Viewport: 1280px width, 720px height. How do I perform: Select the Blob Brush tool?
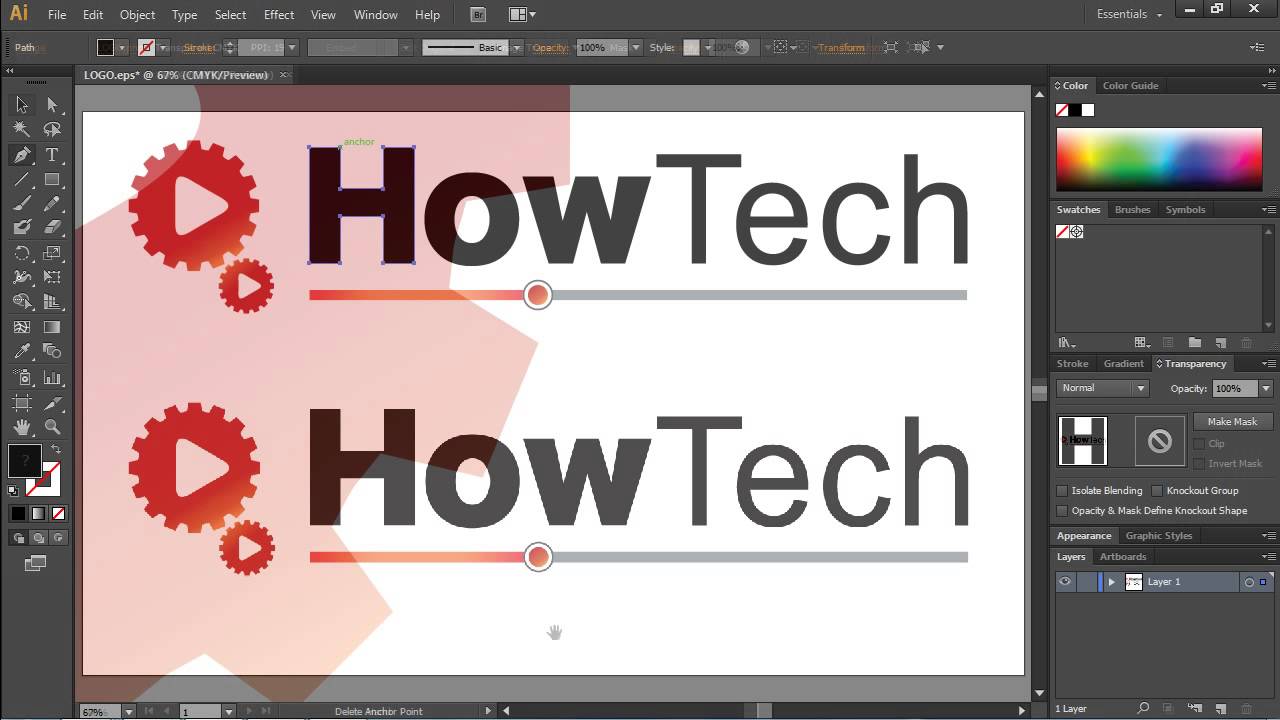[x=22, y=228]
